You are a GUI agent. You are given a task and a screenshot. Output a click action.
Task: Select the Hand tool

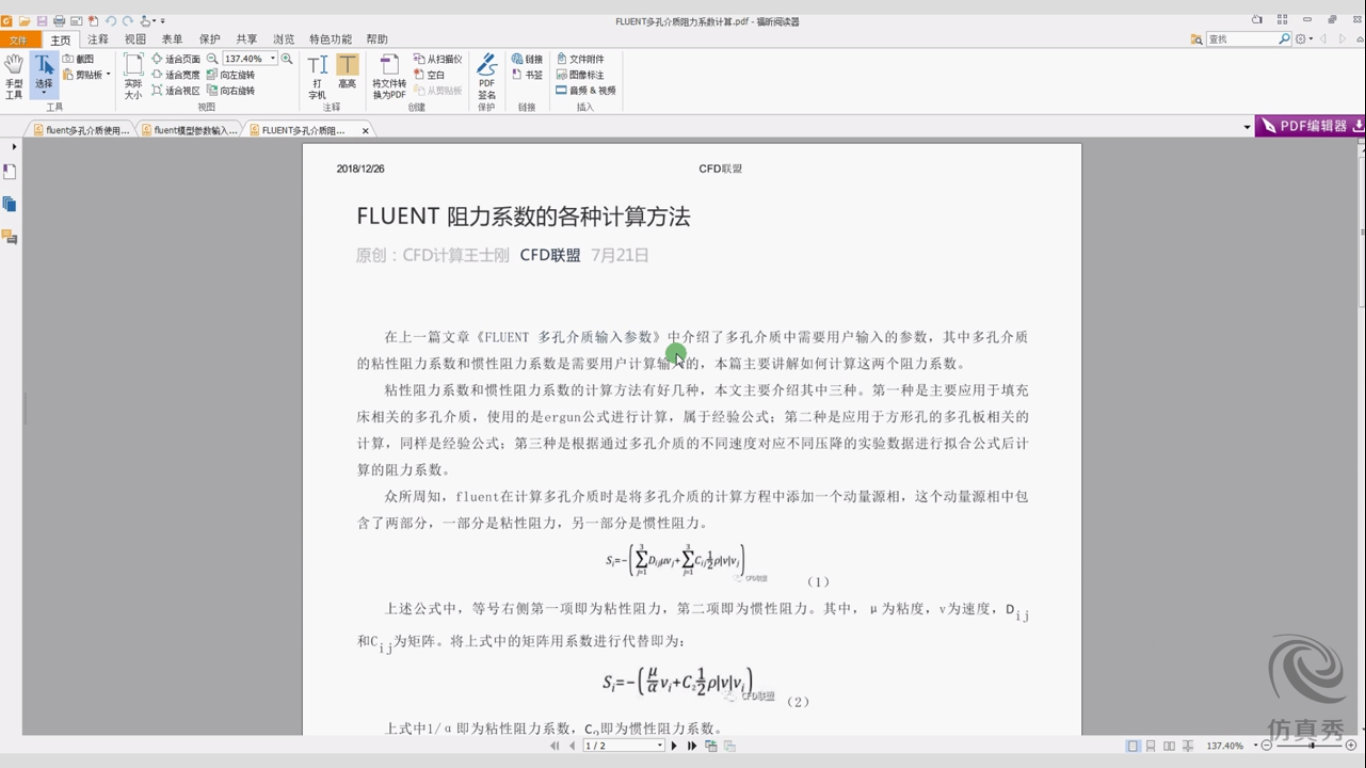[x=13, y=75]
